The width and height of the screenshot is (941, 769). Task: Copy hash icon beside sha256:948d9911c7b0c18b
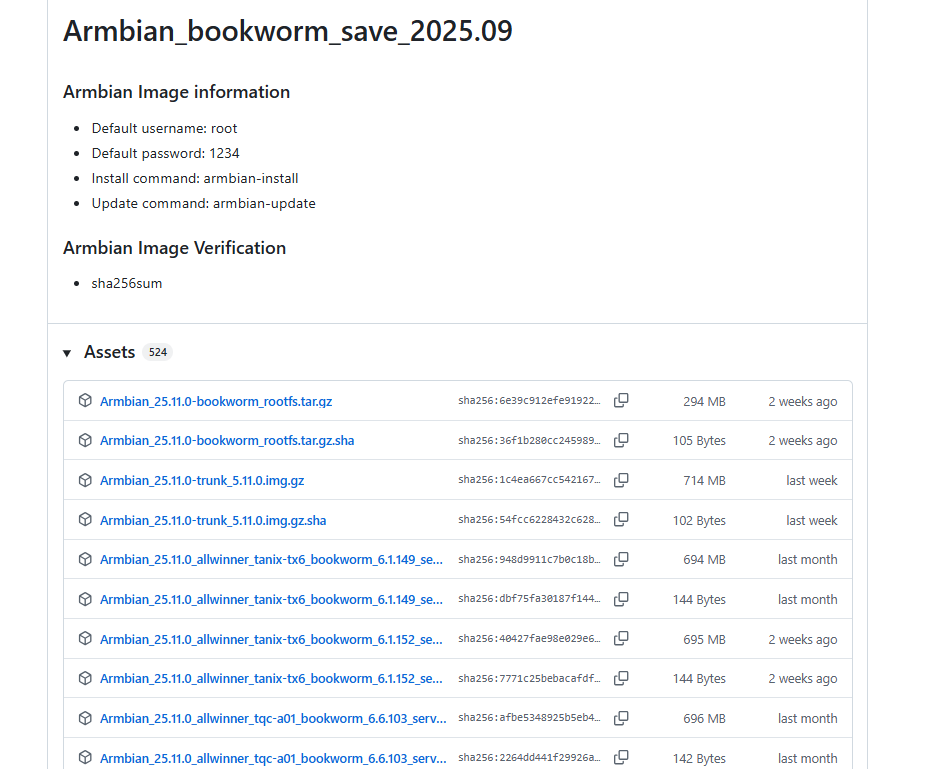click(621, 559)
